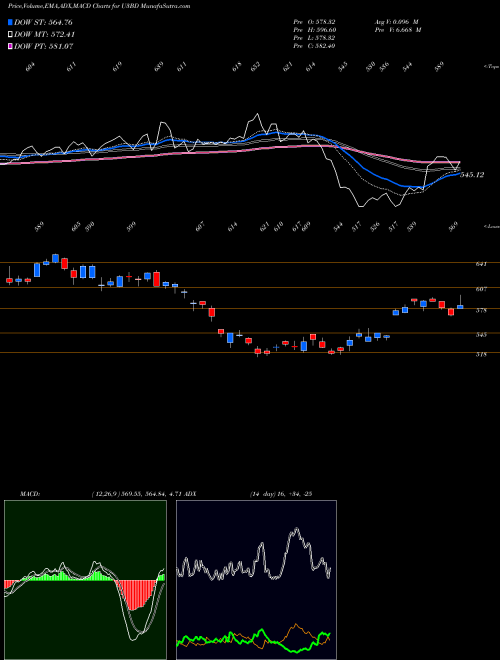This screenshot has height=660, width=500.
Task: Click the 545 price level label
Action: click(481, 335)
